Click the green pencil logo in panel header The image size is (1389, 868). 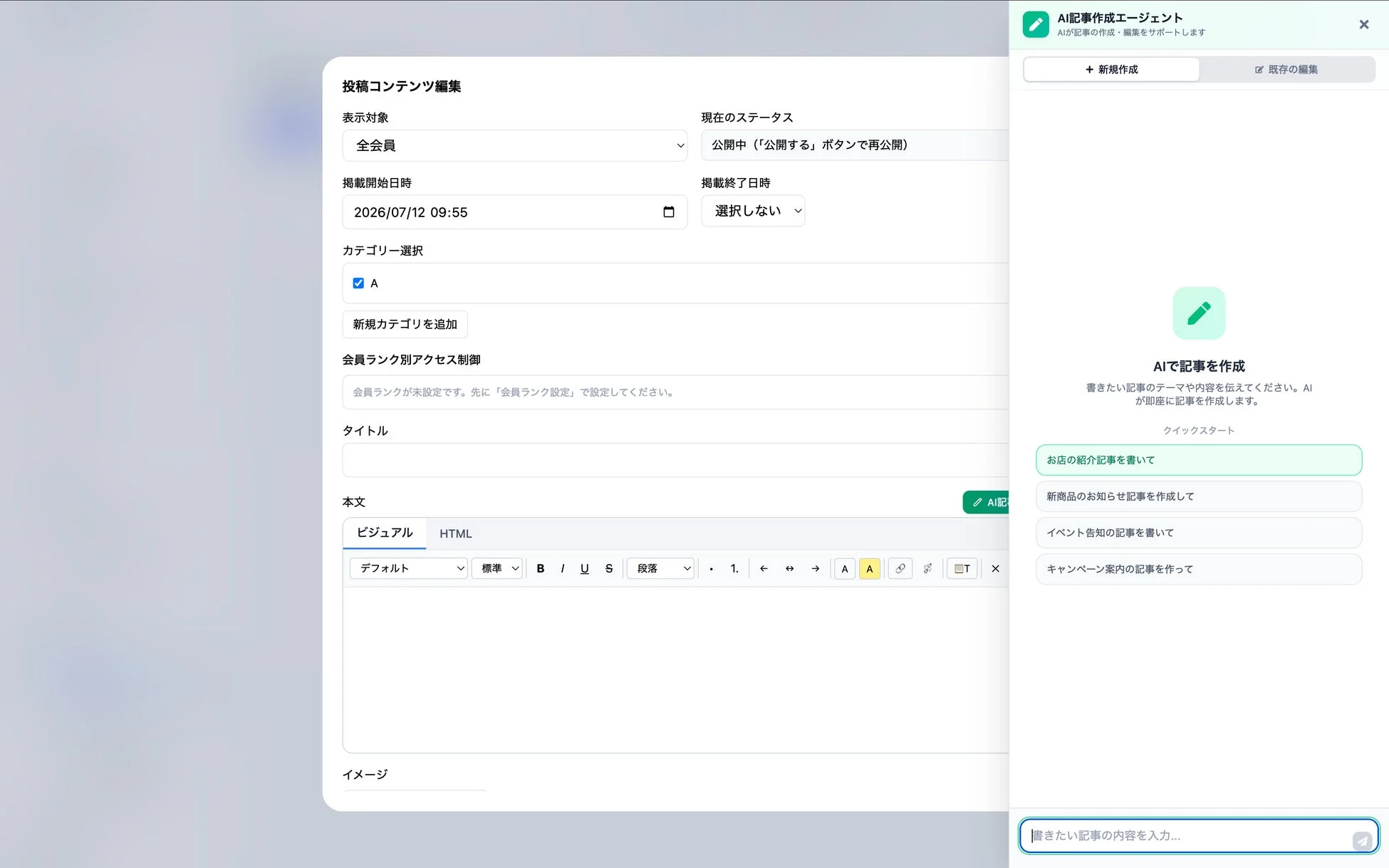tap(1036, 24)
